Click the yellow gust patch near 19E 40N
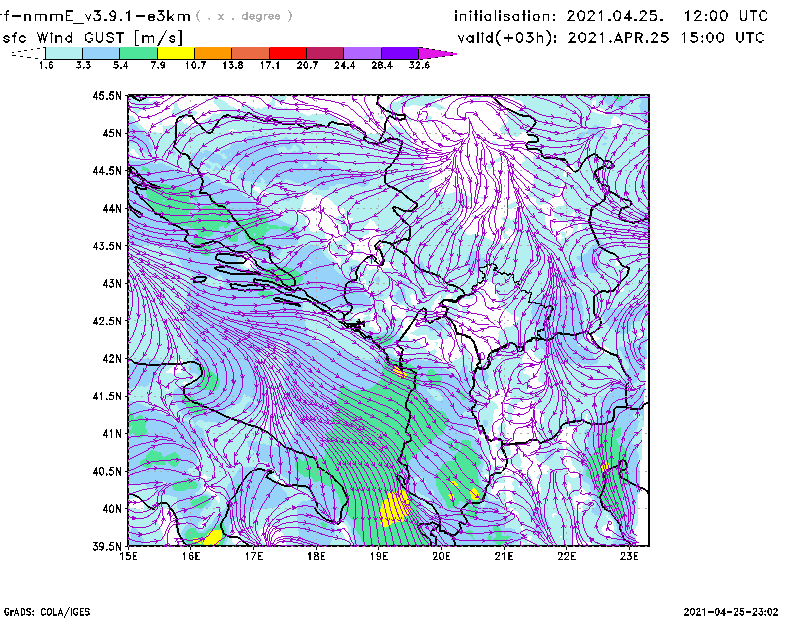This screenshot has width=800, height=618. [395, 508]
